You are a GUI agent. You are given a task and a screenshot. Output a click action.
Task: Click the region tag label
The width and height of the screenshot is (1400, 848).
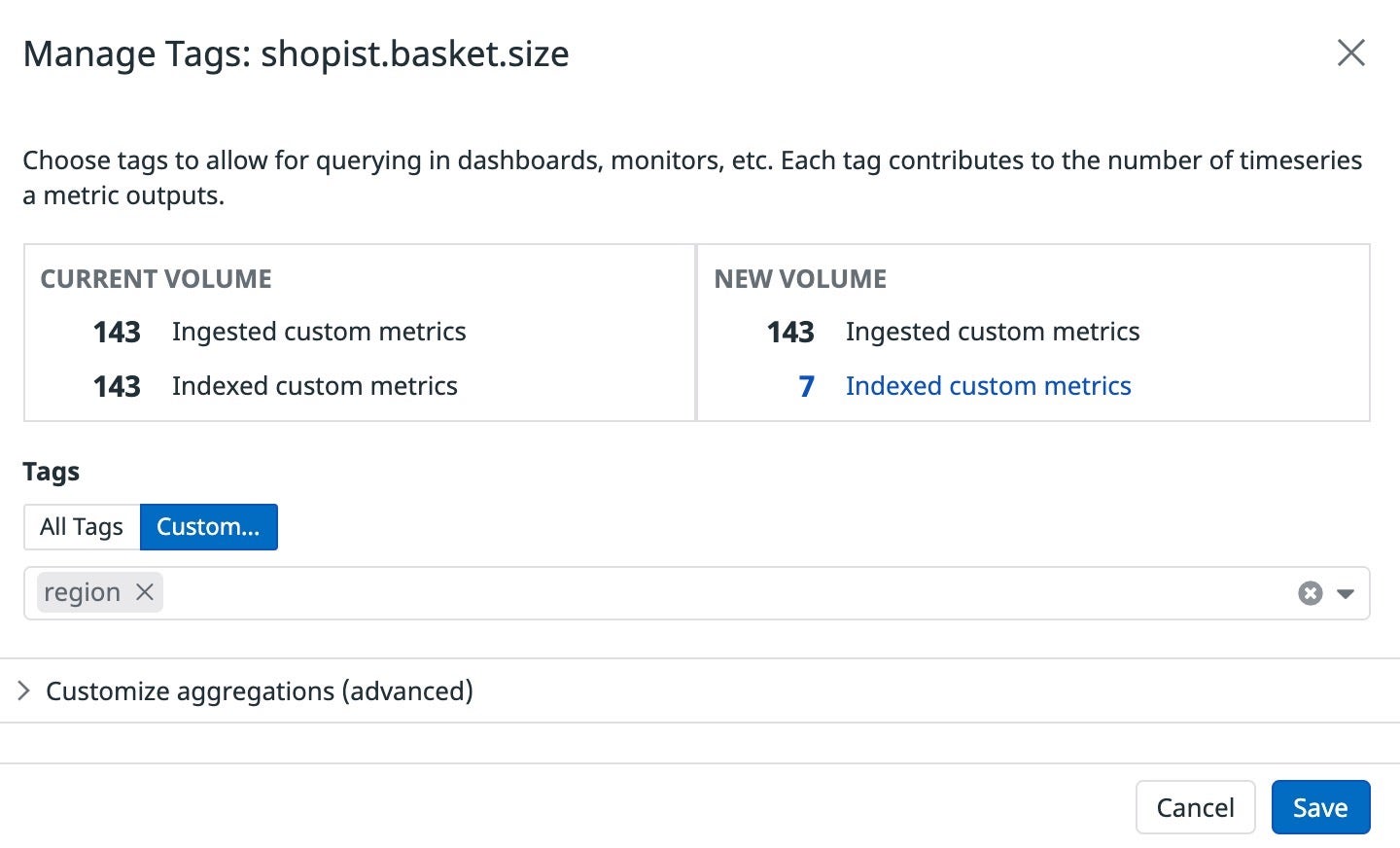pos(83,592)
